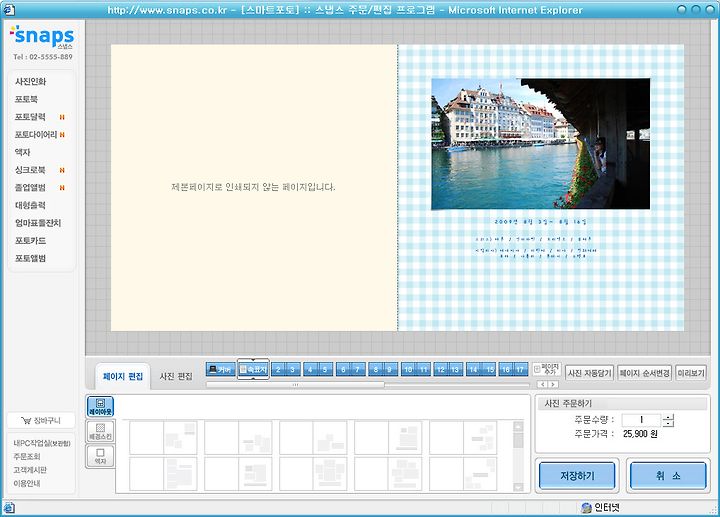Open the 포토앨범 menu item
Viewport: 720px width, 517px height.
coord(30,258)
